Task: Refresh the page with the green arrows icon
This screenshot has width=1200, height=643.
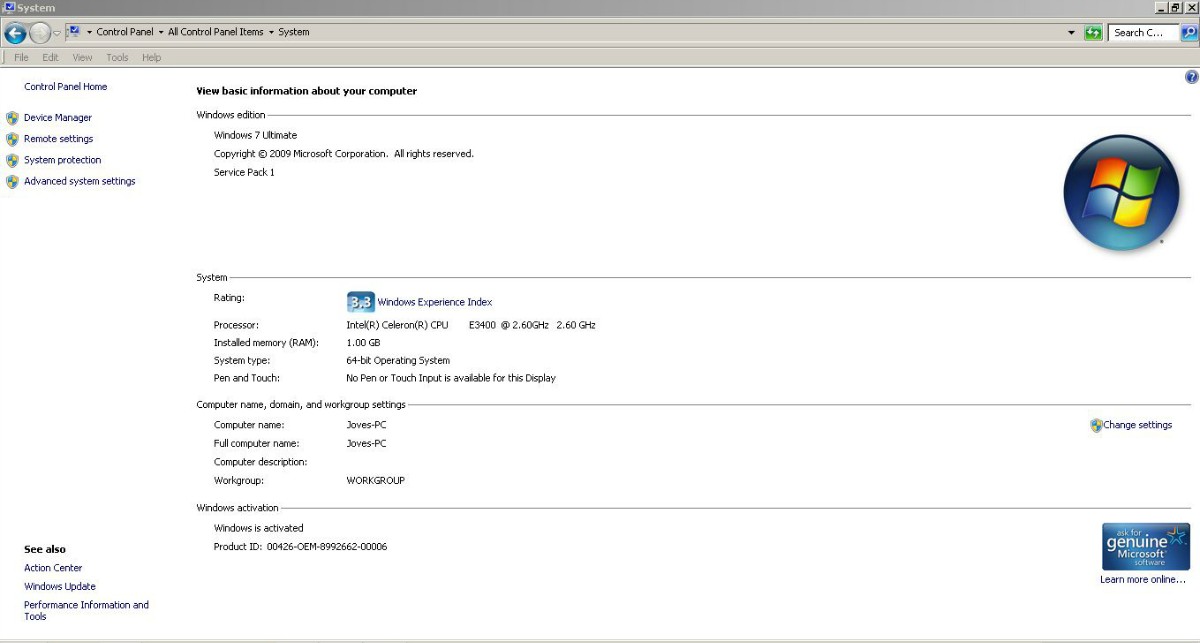Action: point(1093,33)
